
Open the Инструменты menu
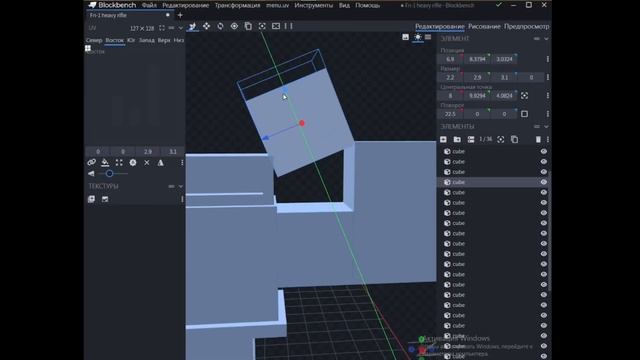coord(313,5)
